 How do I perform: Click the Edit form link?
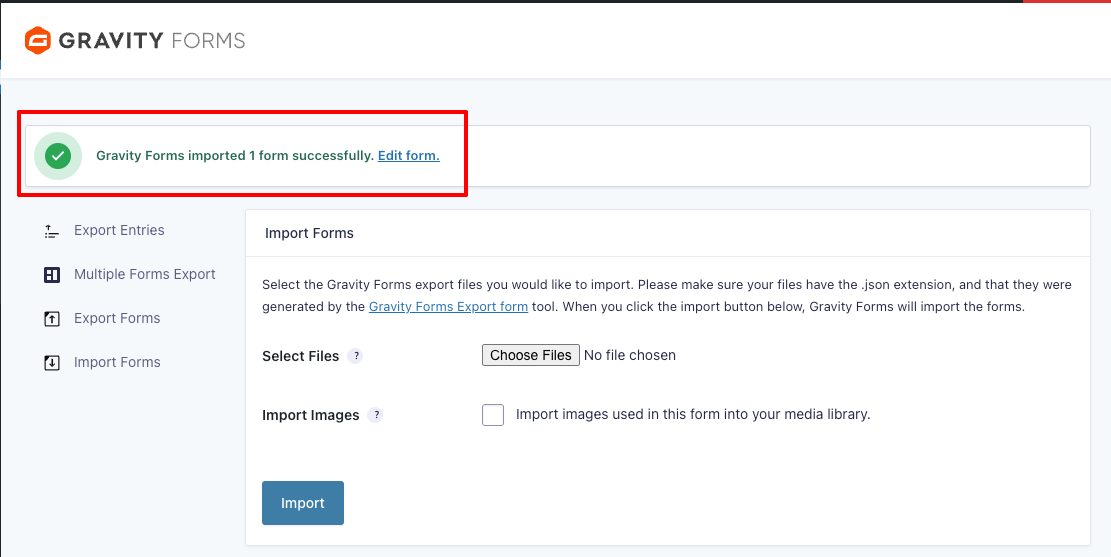coord(409,156)
